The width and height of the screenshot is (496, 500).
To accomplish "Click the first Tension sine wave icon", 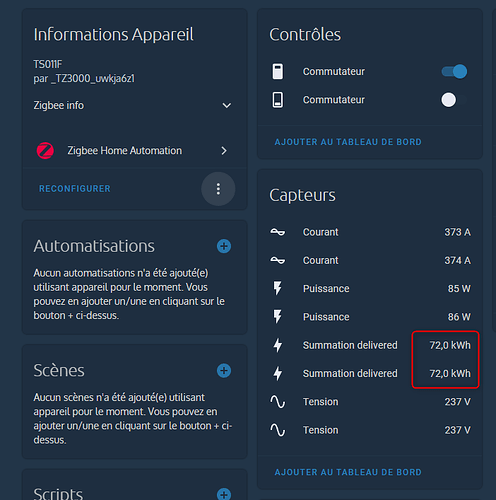I will pos(278,402).
